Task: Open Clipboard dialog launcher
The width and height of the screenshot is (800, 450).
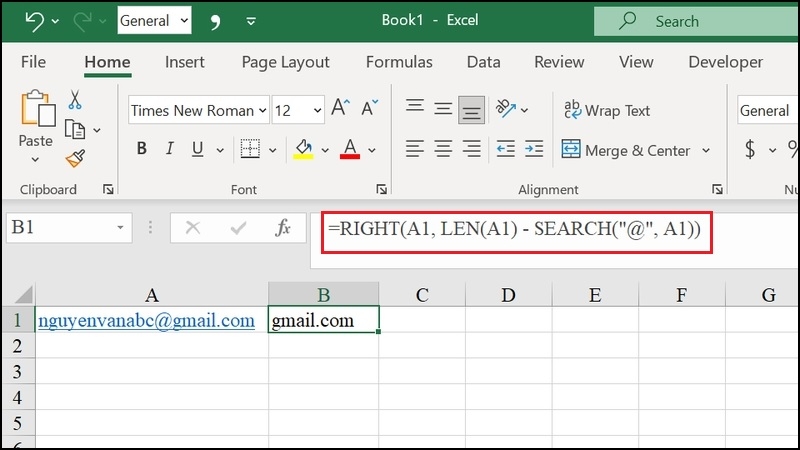Action: 108,189
